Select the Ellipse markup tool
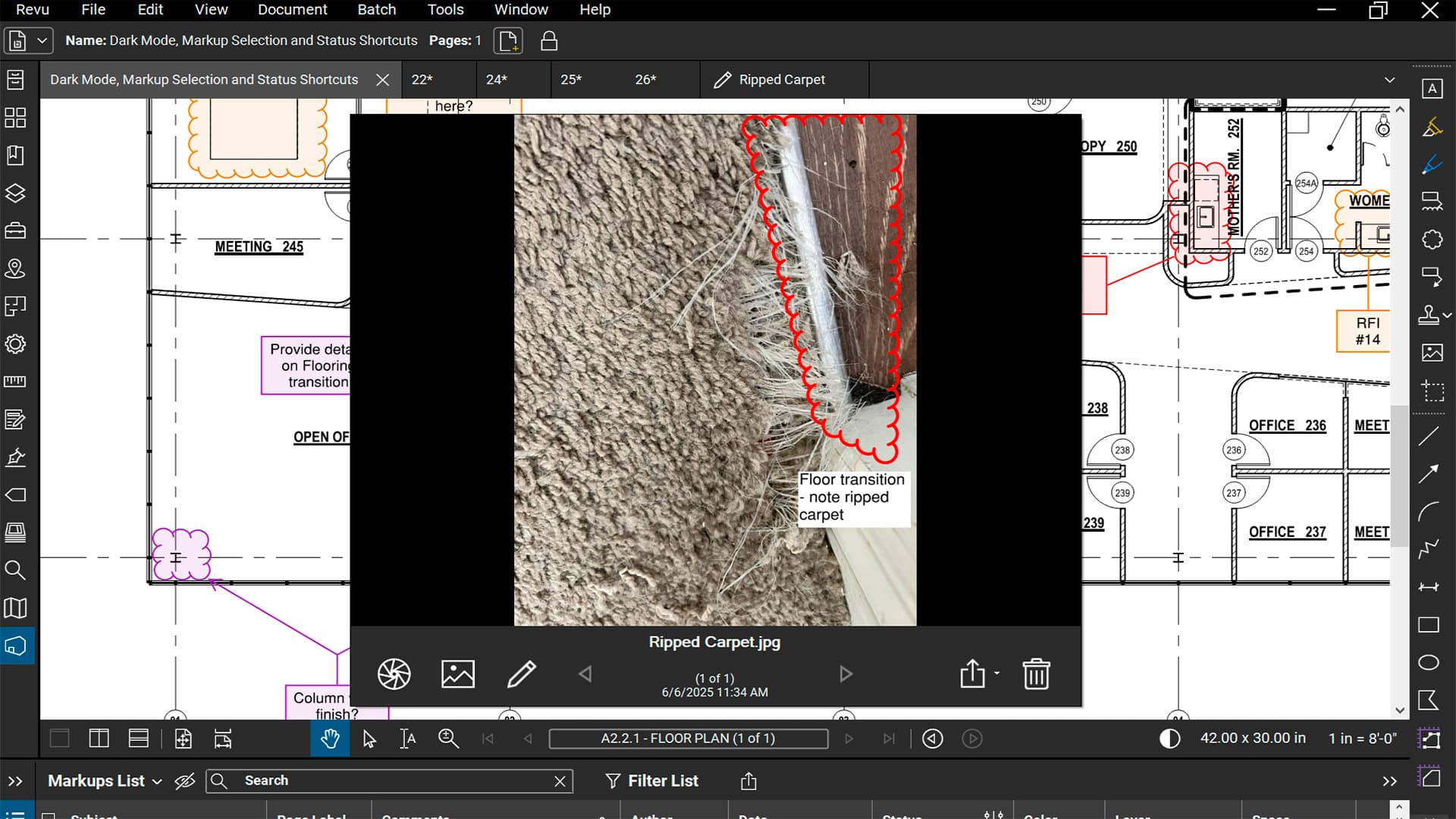The image size is (1456, 819). [1429, 663]
